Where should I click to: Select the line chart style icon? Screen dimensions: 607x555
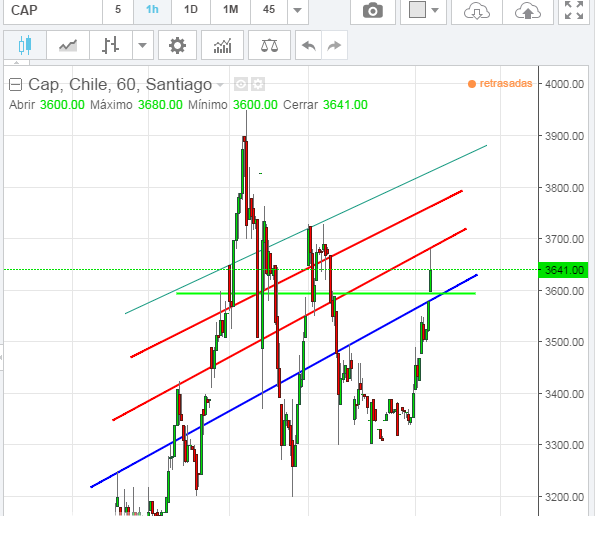(68, 46)
